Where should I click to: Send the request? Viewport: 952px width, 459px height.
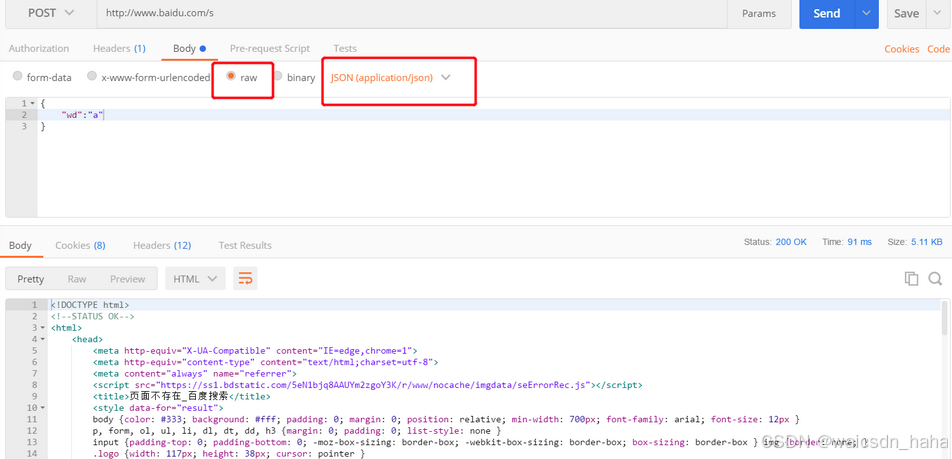pos(826,13)
